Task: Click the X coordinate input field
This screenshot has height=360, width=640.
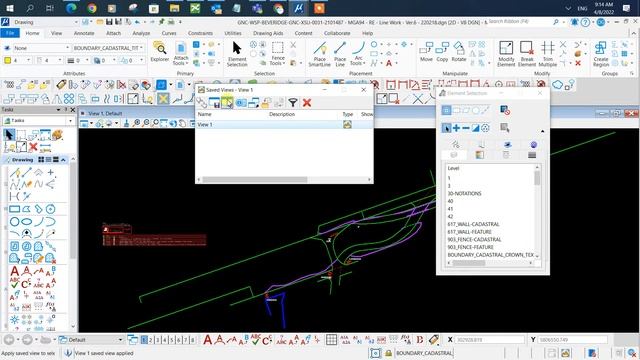Action: (489, 340)
